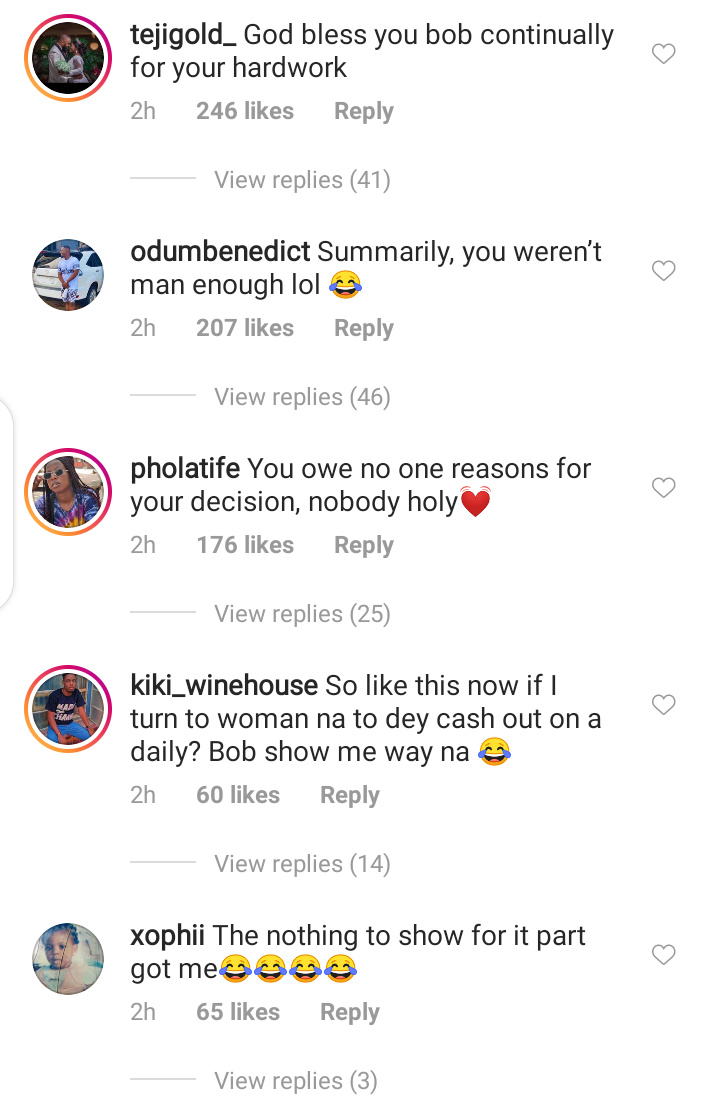The height and width of the screenshot is (1116, 720).
Task: Click the pholatife username
Action: coord(185,469)
